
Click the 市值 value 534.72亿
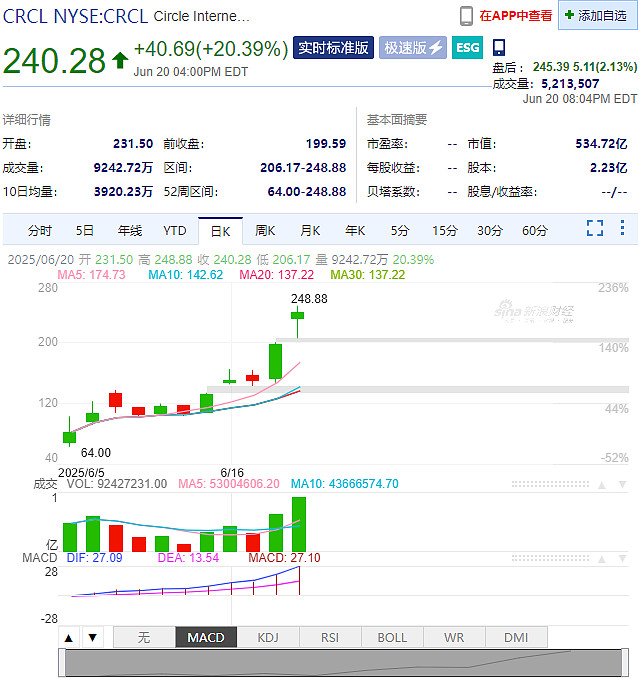pyautogui.click(x=601, y=144)
